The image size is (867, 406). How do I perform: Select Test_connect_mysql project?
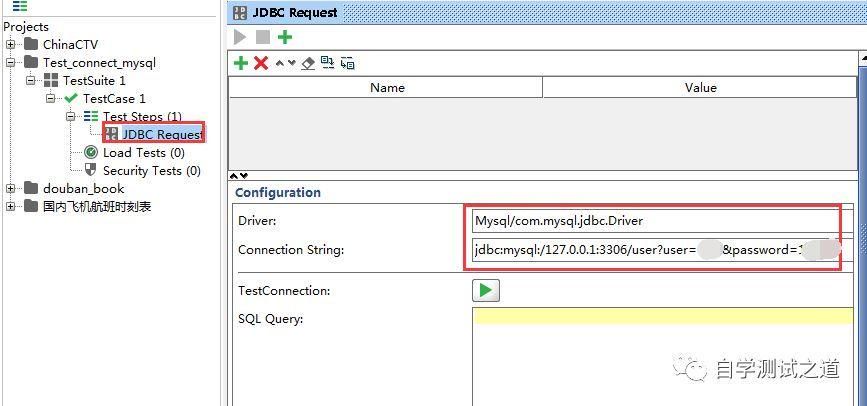click(x=100, y=63)
